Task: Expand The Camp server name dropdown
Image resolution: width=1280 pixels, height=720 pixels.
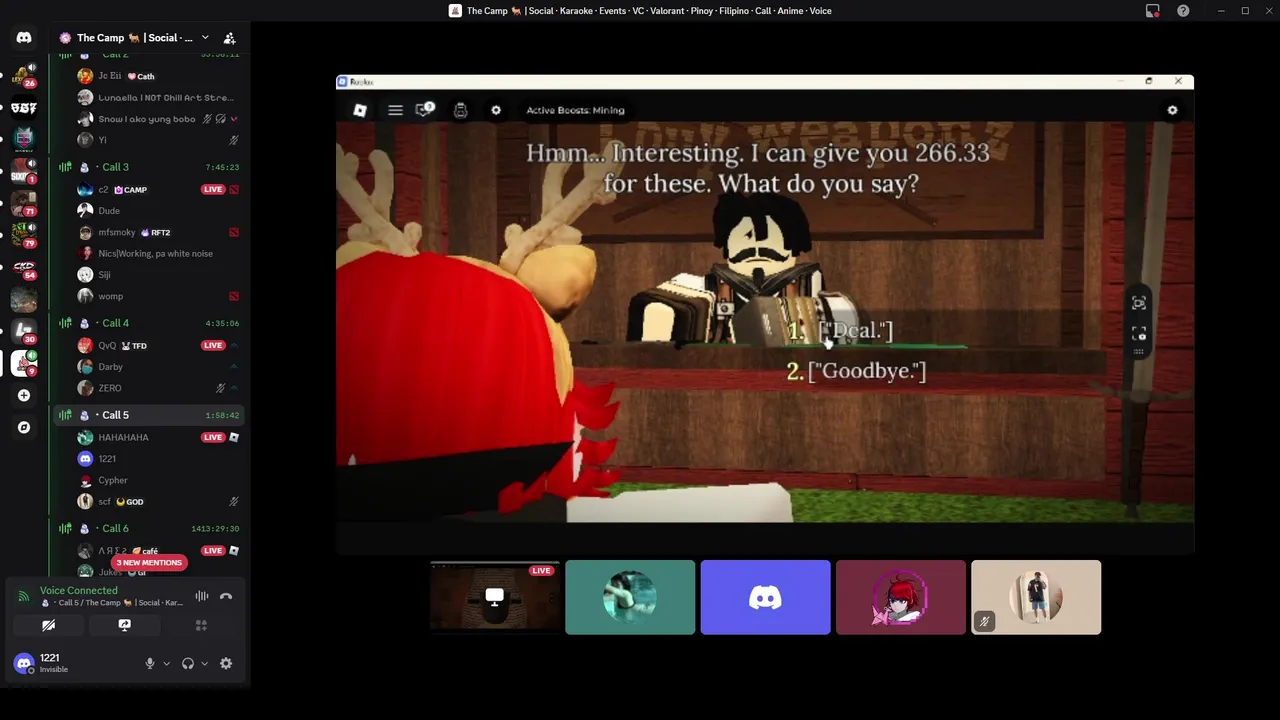Action: coord(205,38)
